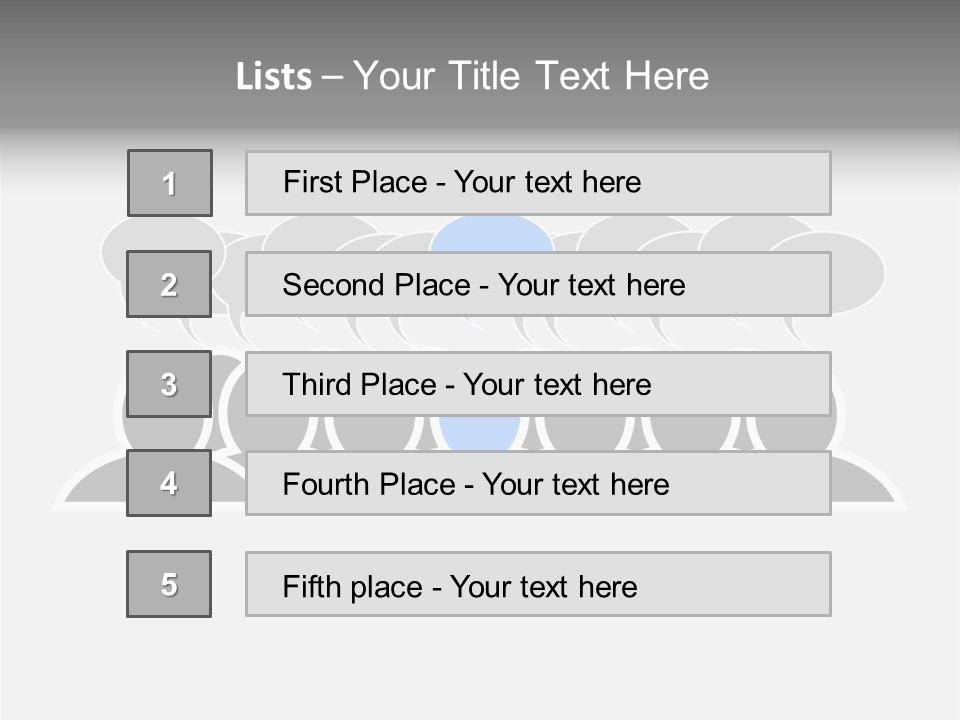The height and width of the screenshot is (720, 960).
Task: Select the "Fourth Place" text box
Action: [x=538, y=483]
